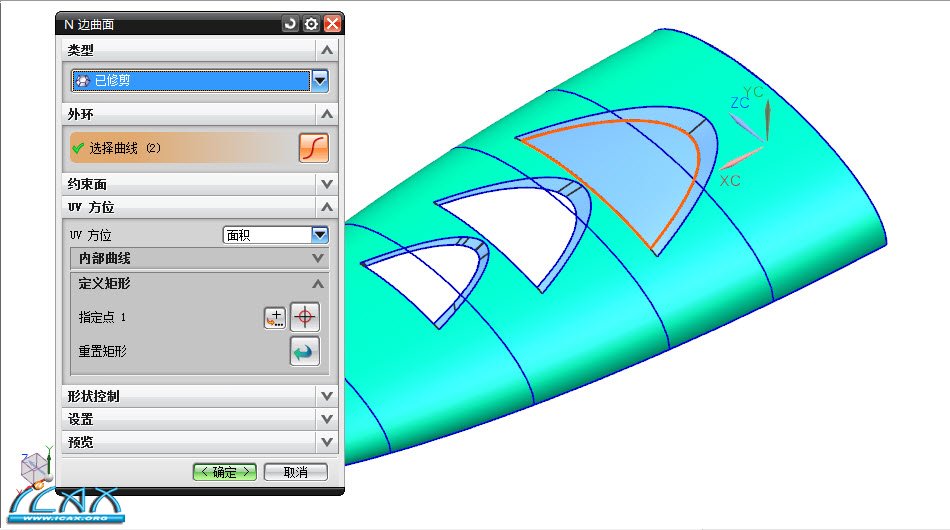Click the surface icon inside the 已修剪 box
Screen dimensions: 950x530
[x=83, y=81]
